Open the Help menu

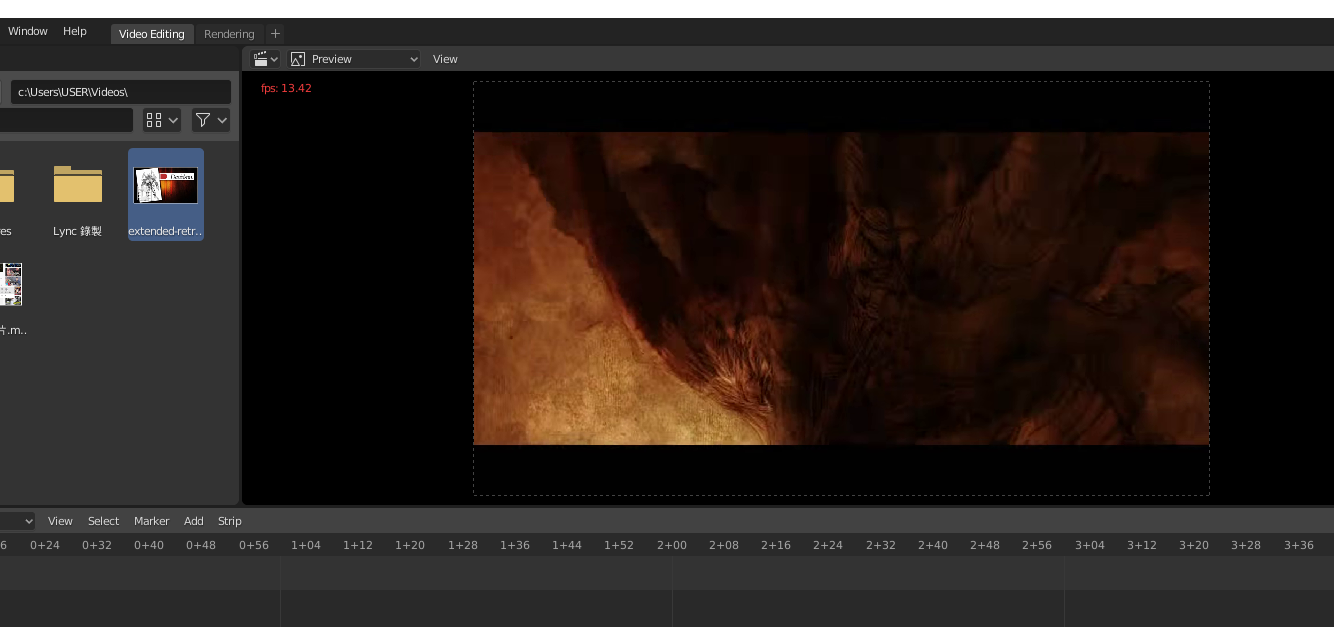(x=75, y=31)
